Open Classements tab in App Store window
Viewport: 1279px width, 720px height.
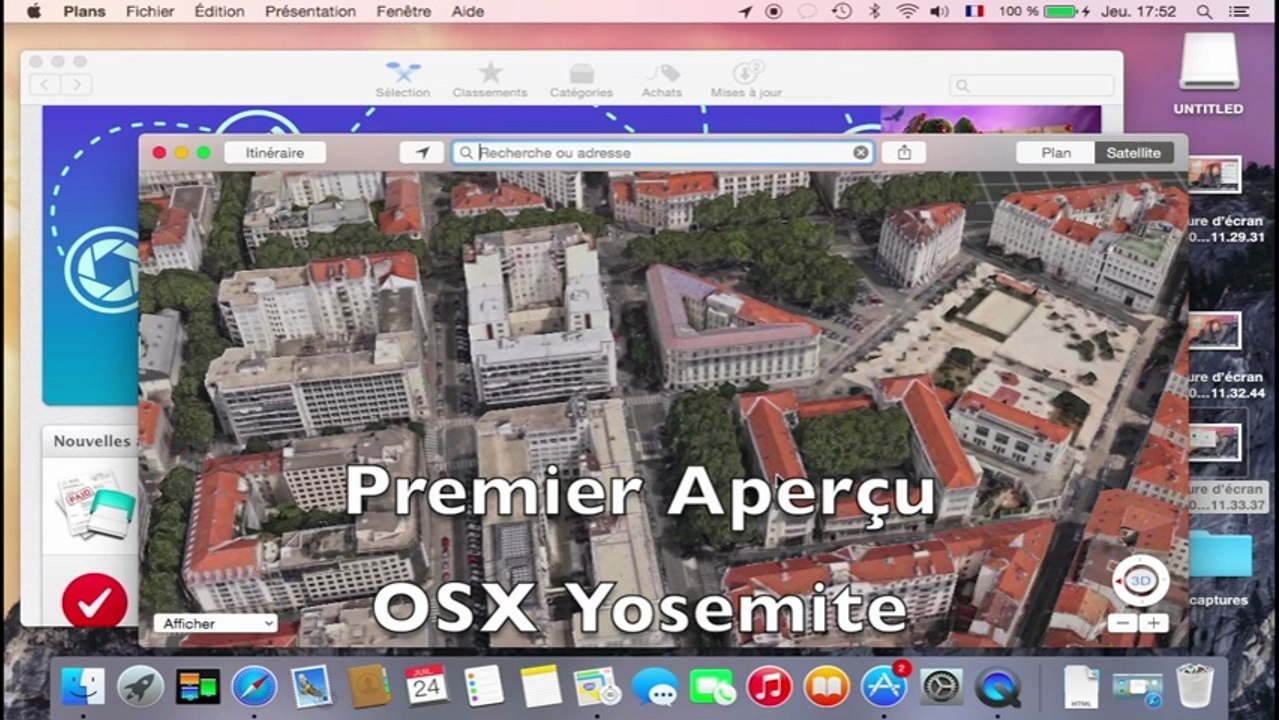pos(489,80)
